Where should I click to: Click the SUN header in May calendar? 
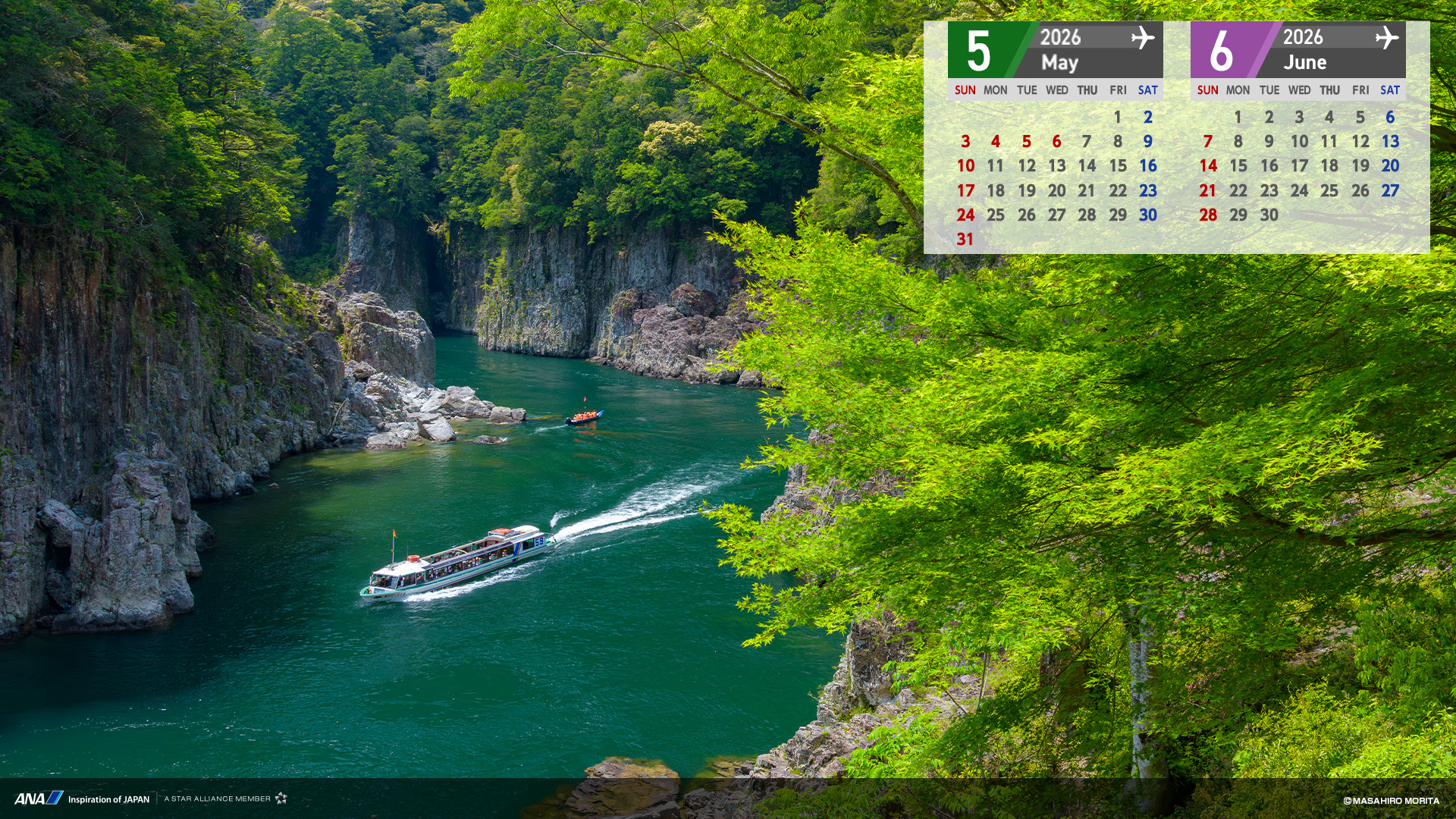click(965, 90)
